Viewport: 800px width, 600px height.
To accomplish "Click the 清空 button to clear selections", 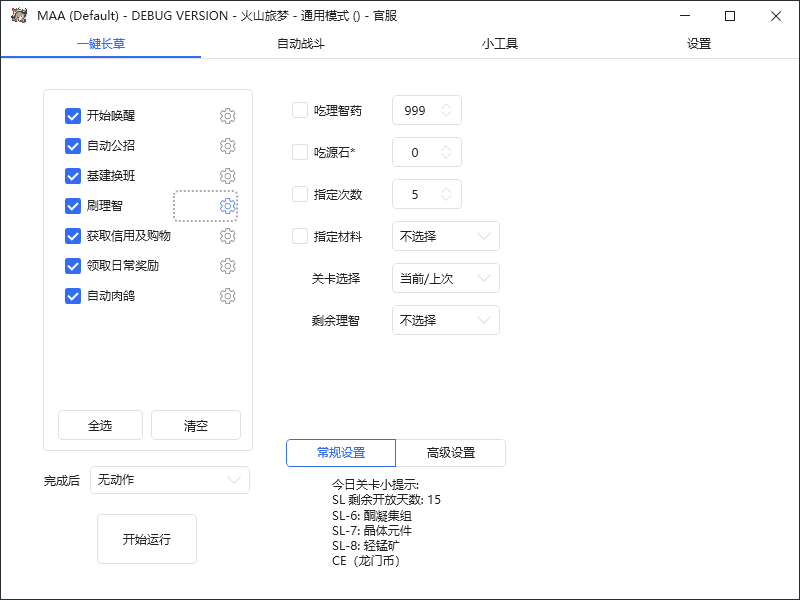I will click(195, 424).
